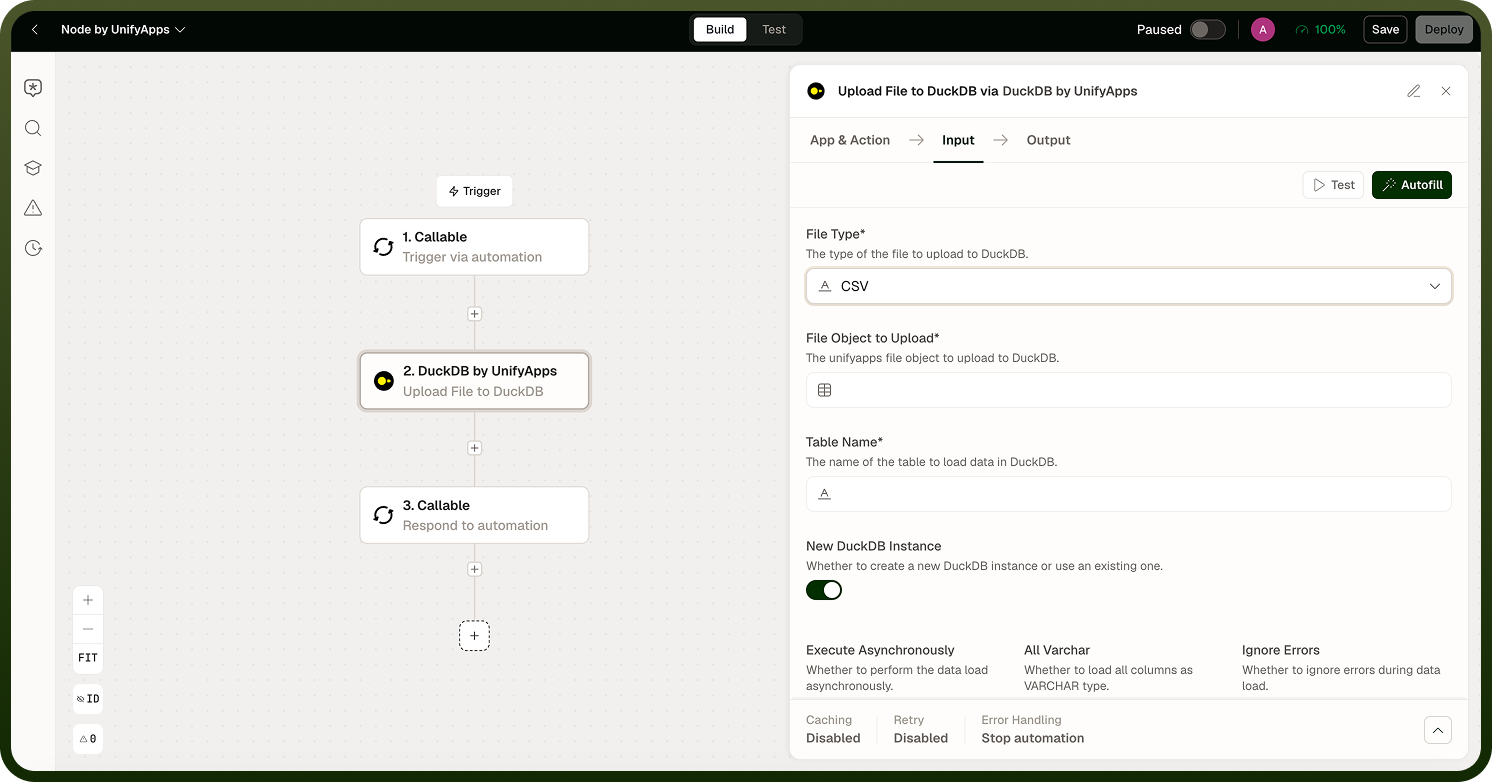Viewport: 1492px width, 782px height.
Task: Click the dashed add-node box at workflow end
Action: (x=475, y=636)
